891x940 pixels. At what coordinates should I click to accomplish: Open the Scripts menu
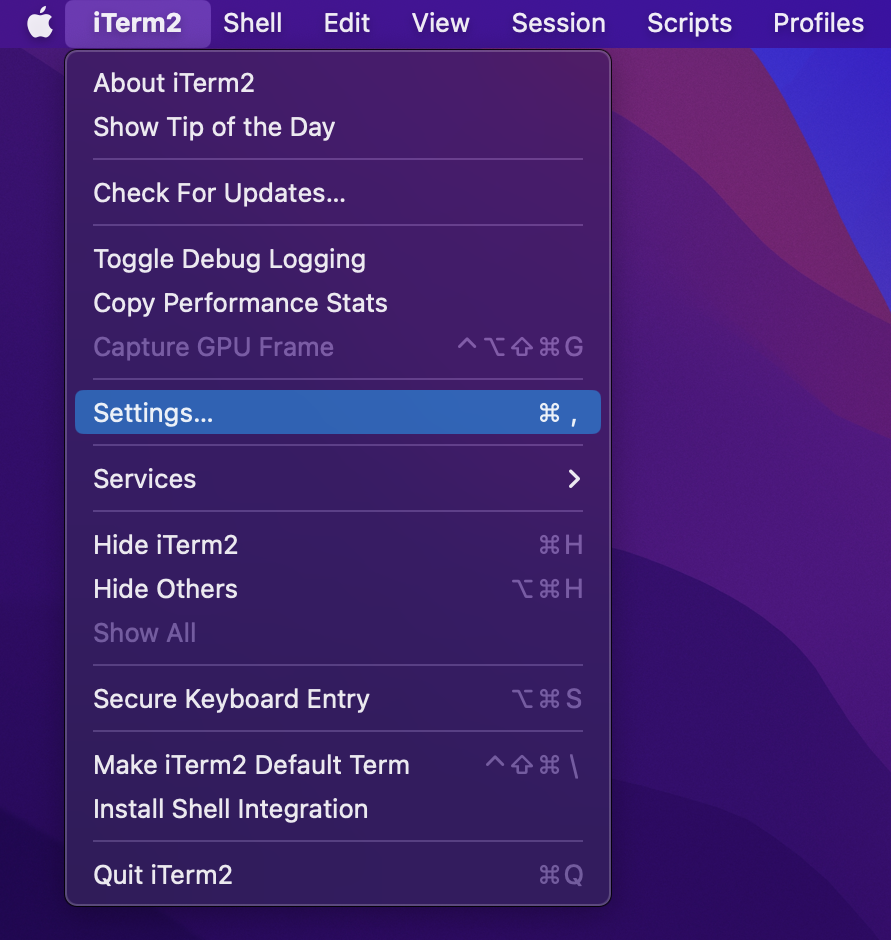[x=689, y=23]
